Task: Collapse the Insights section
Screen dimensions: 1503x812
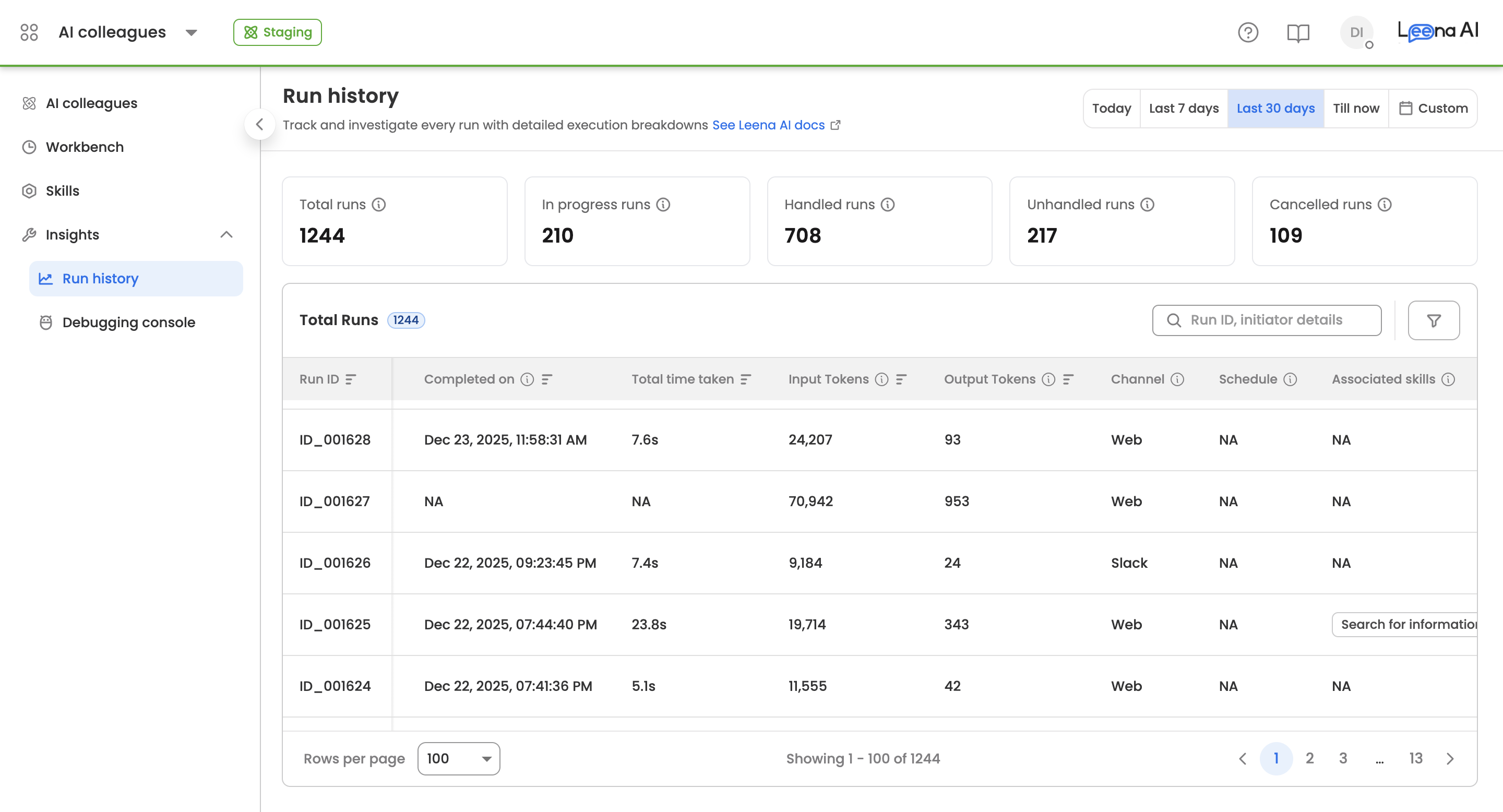Action: click(226, 234)
